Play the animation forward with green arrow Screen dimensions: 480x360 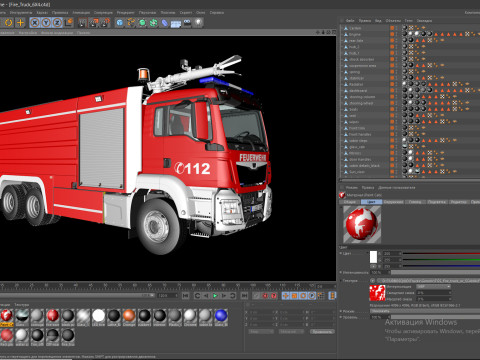pos(215,296)
